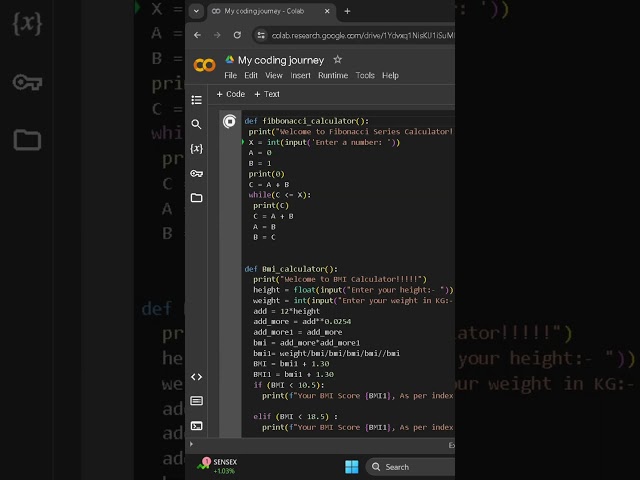Open the Help menu
The image size is (640, 480).
point(390,76)
